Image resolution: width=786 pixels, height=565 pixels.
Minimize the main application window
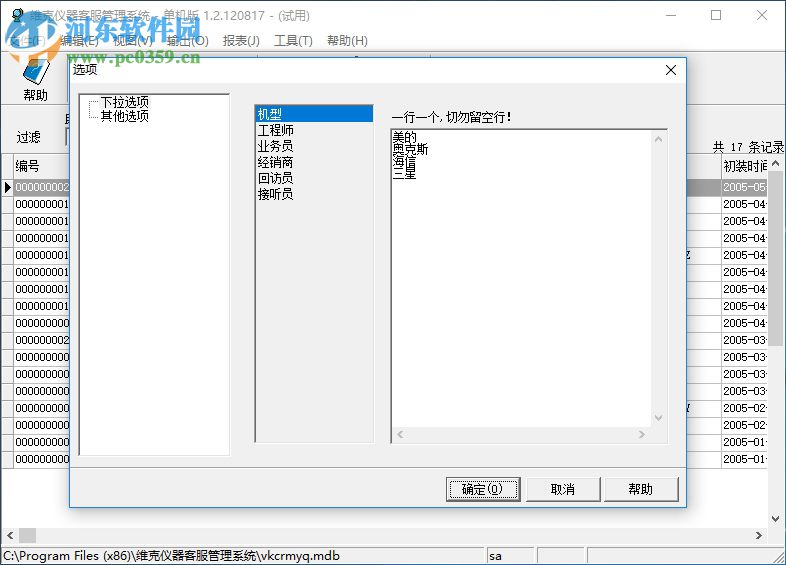(x=671, y=16)
